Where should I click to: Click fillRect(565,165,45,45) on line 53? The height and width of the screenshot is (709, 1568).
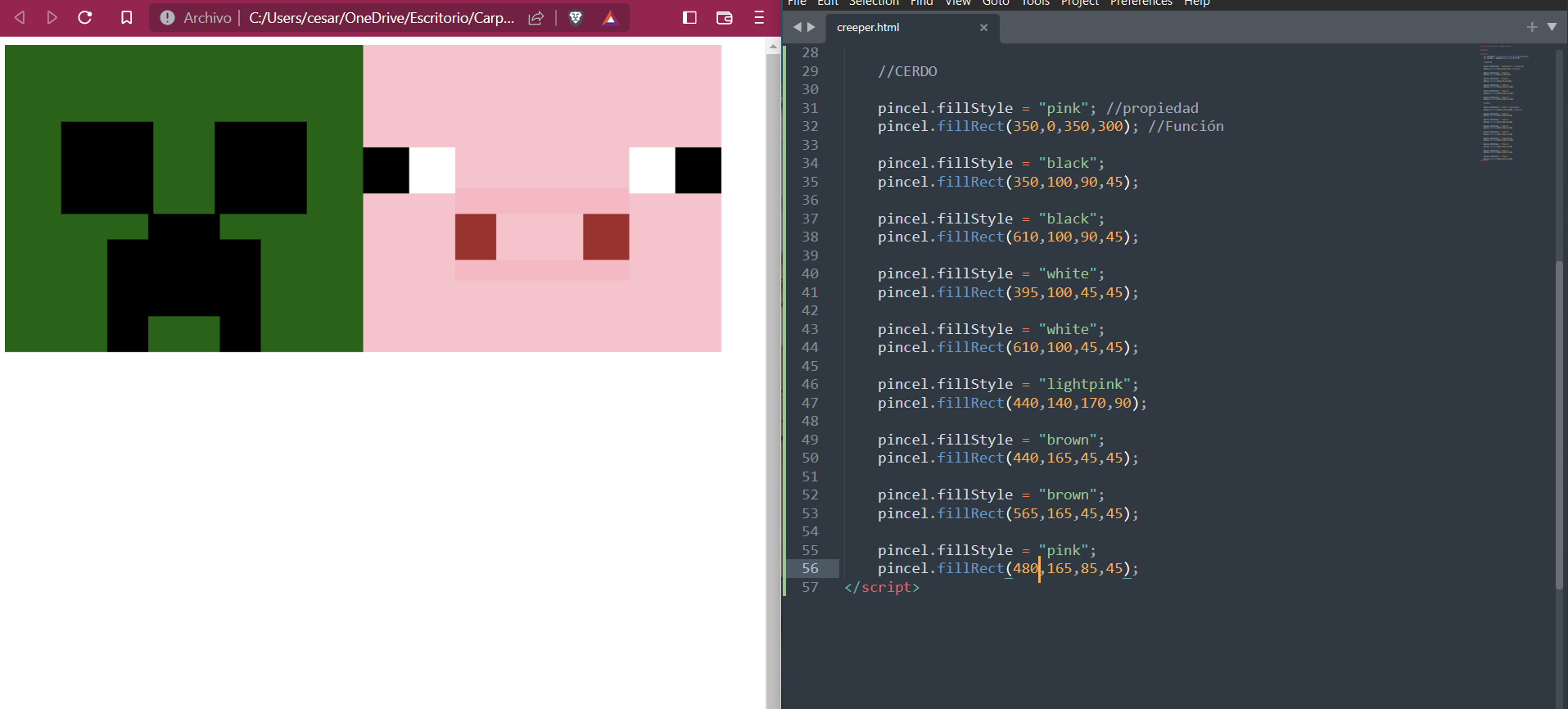click(1033, 513)
